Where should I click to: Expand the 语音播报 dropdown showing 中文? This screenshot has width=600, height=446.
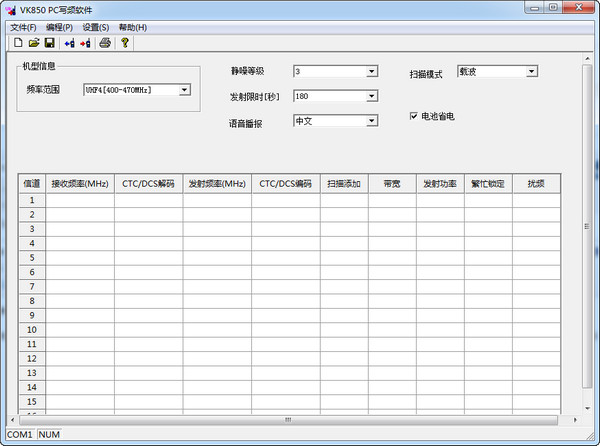(x=371, y=121)
